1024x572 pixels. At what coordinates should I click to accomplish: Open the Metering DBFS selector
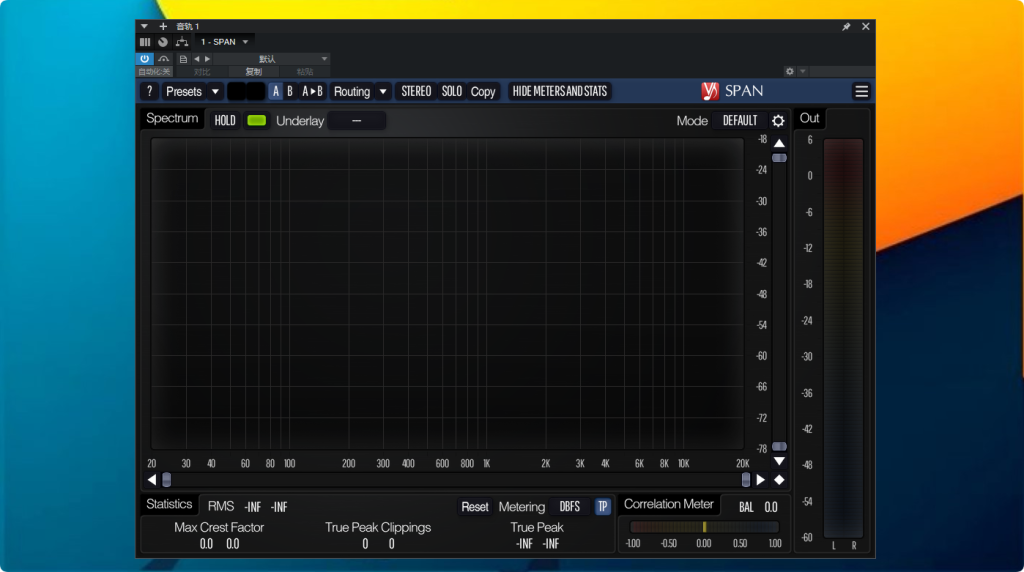[569, 507]
